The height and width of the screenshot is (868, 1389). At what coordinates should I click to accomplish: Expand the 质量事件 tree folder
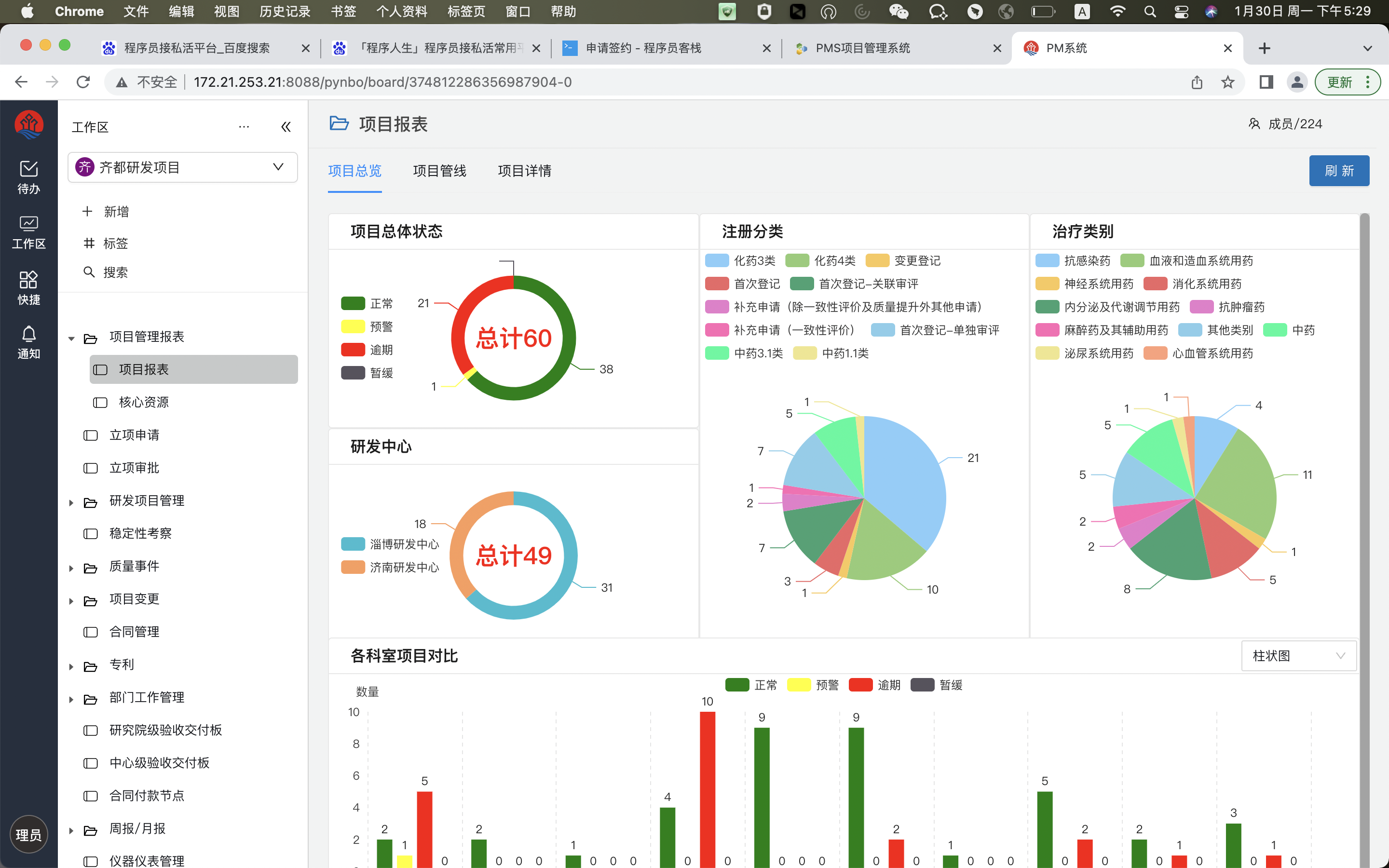[71, 569]
